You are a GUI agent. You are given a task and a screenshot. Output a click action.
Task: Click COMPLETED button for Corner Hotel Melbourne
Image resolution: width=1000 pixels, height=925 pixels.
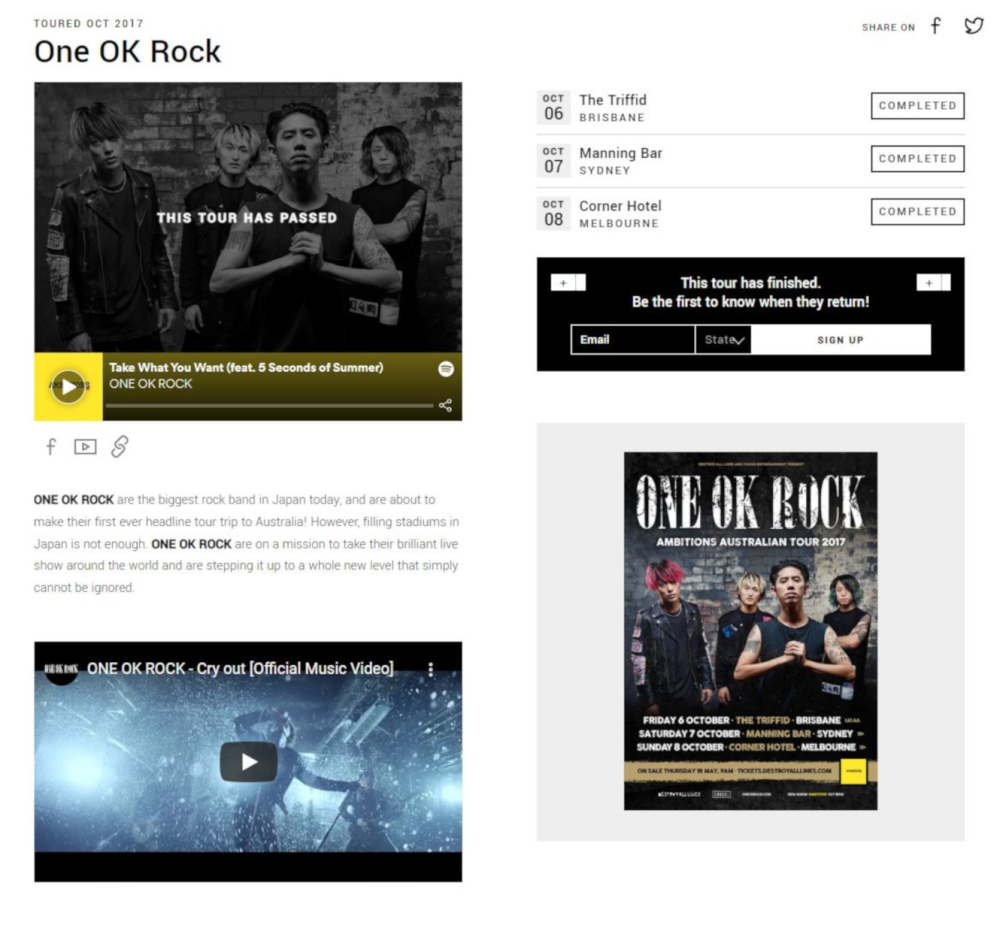[x=918, y=212]
